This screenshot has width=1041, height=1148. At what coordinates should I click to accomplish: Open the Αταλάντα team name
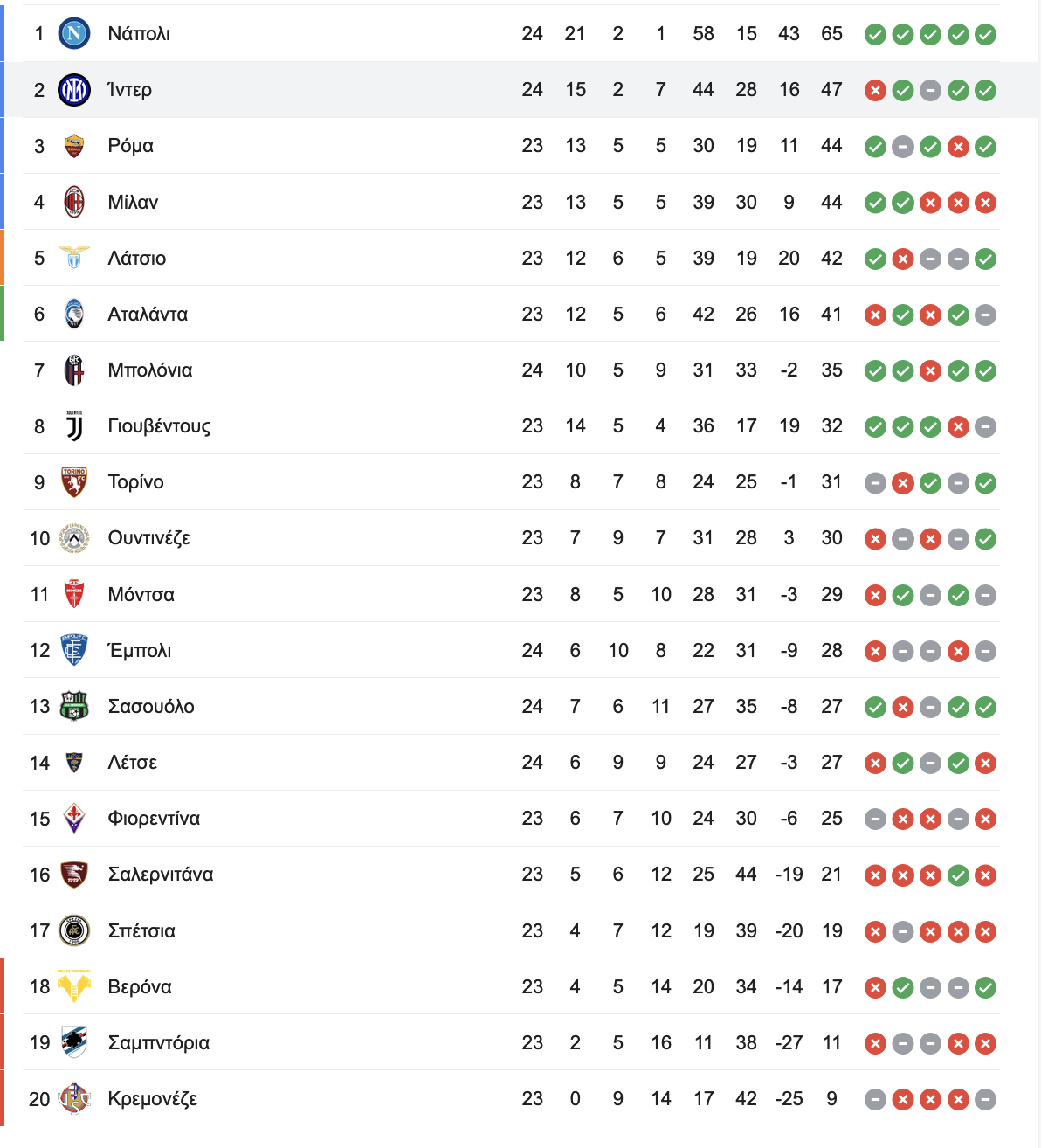point(148,315)
